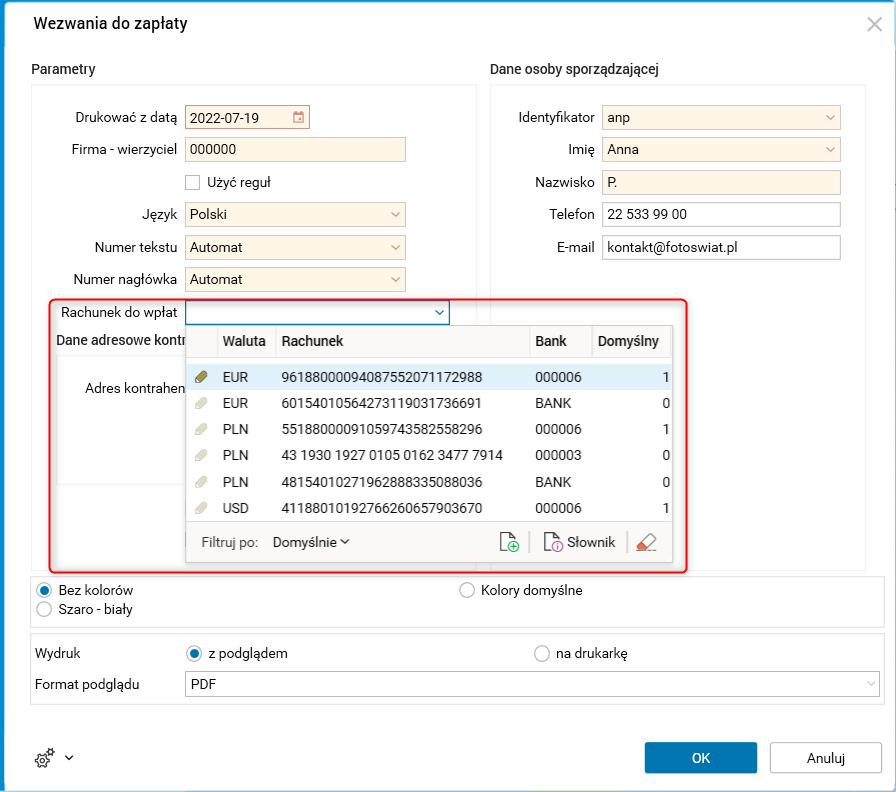
Task: Select the Szaro - biały color option
Action: (x=44, y=609)
